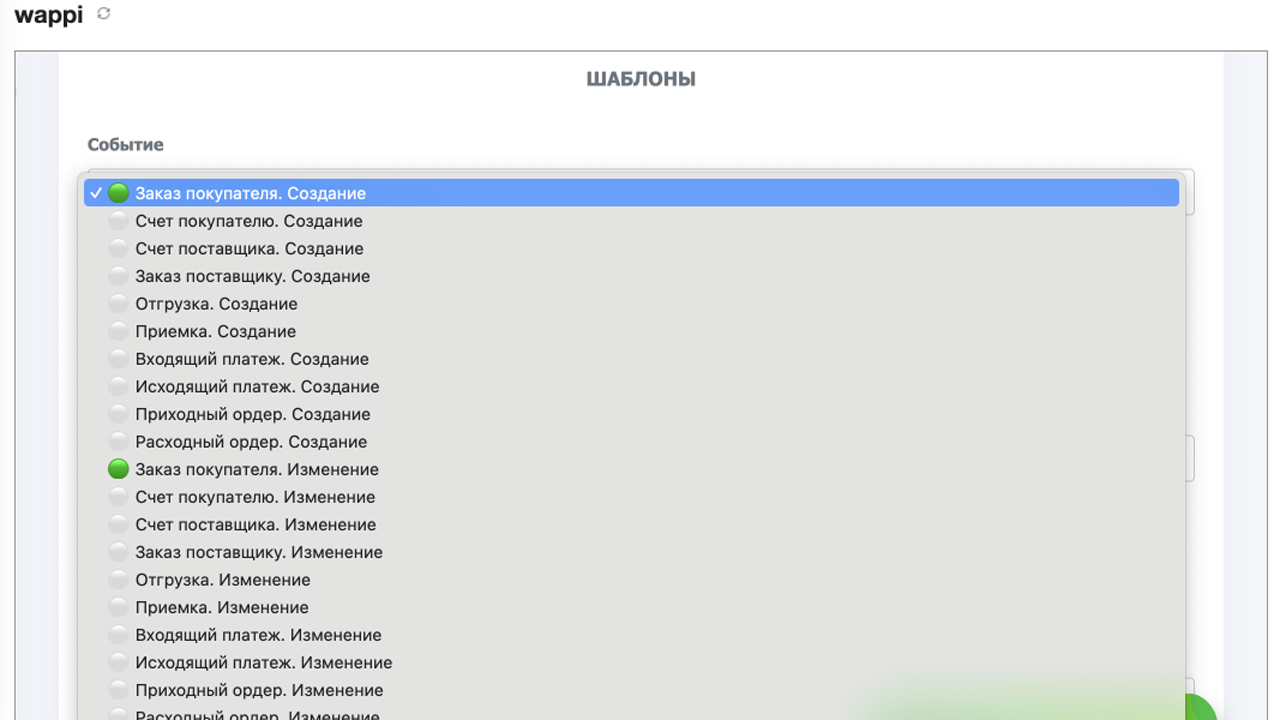Viewport: 1280px width, 720px height.
Task: Choose 'Счет покупателю. Создание' from list
Action: (248, 221)
